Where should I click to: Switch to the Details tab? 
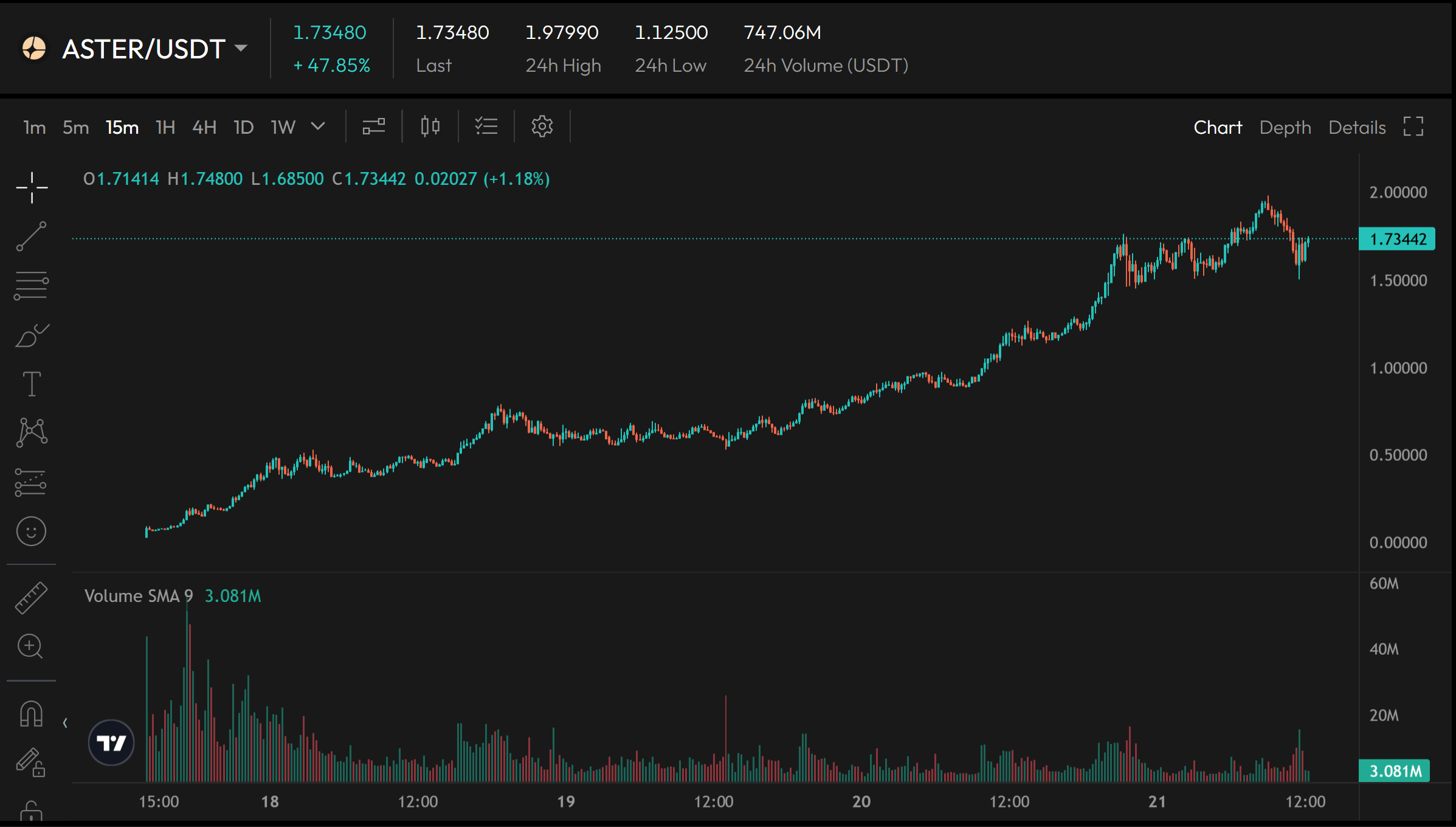pos(1357,127)
